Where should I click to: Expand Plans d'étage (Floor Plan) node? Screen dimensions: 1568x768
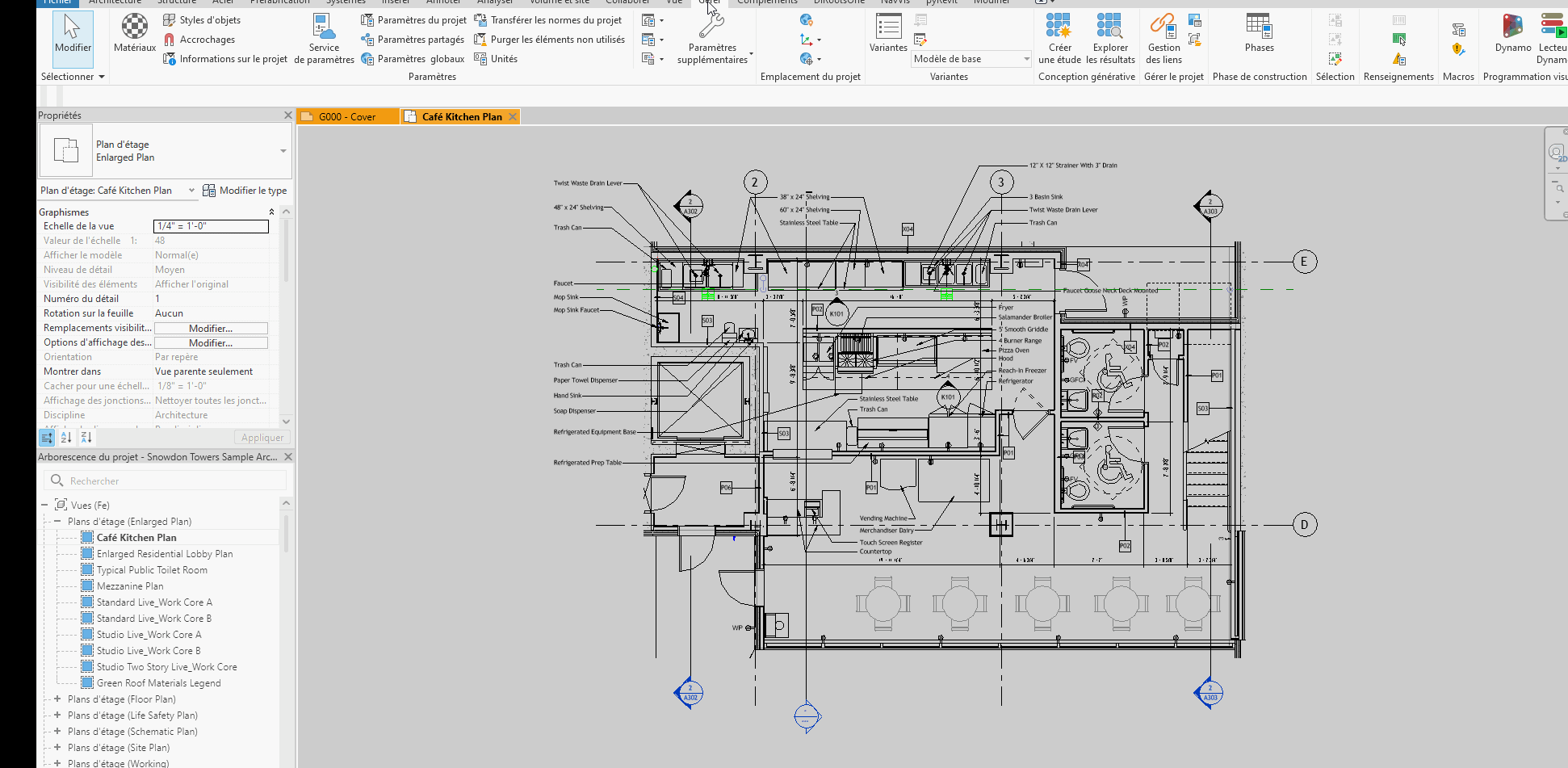click(x=57, y=699)
